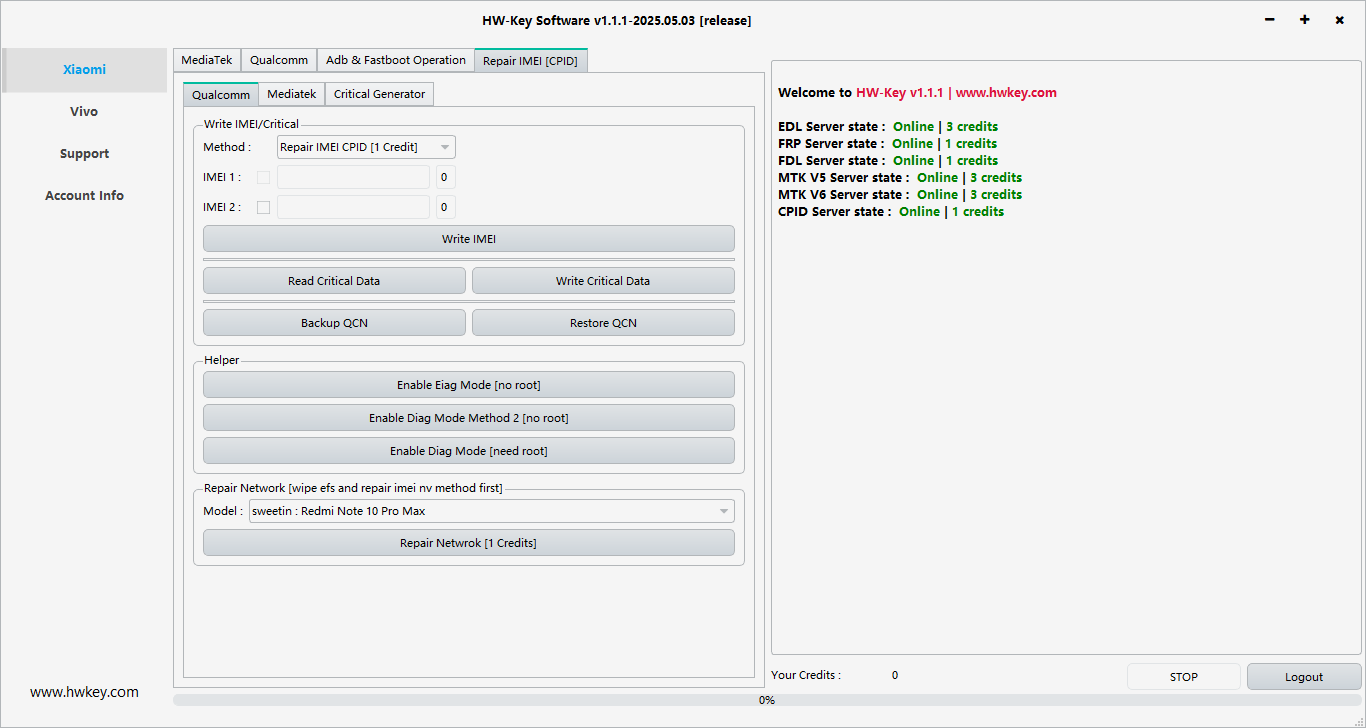Click the Restore QCN button
The image size is (1366, 728).
click(x=603, y=323)
